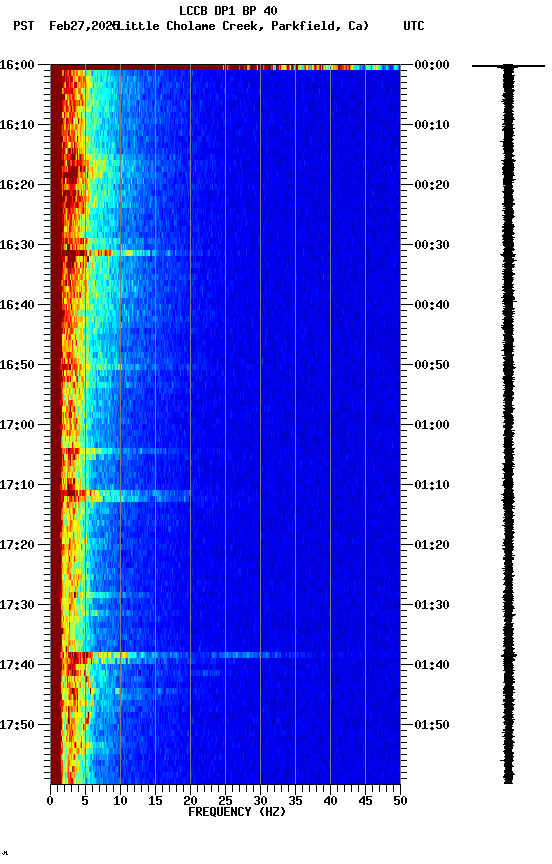Click the 16:10 PST time label
Screen dimensions: 552x864
point(17,125)
